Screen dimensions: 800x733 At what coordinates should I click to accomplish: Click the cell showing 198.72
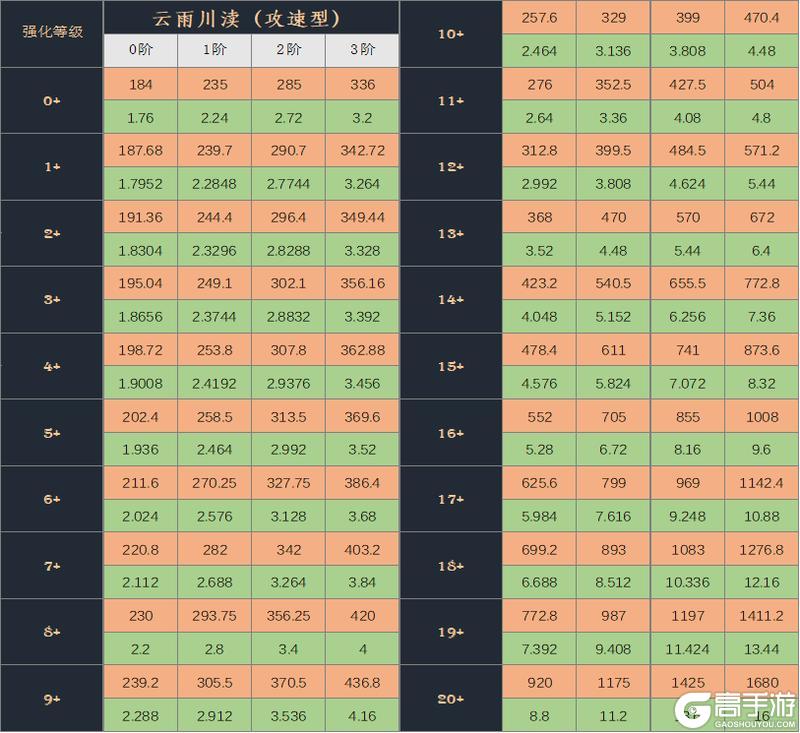point(140,350)
